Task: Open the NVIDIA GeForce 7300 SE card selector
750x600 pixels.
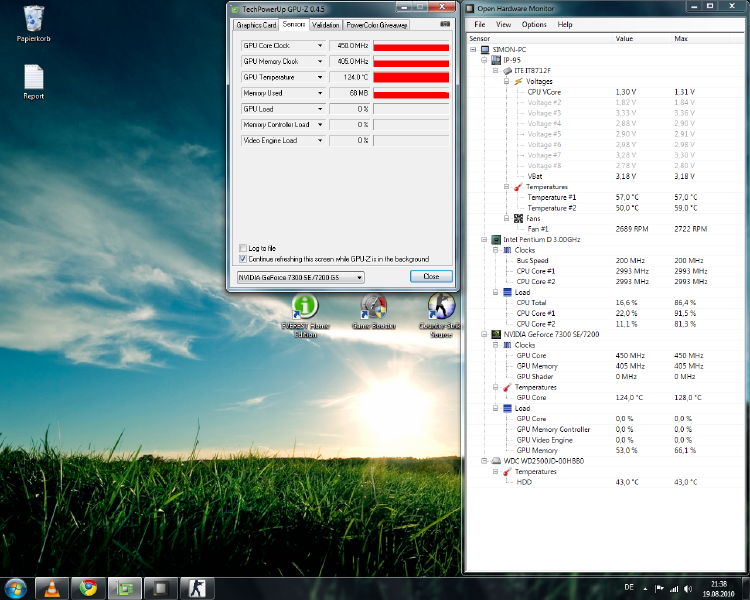Action: pyautogui.click(x=300, y=278)
